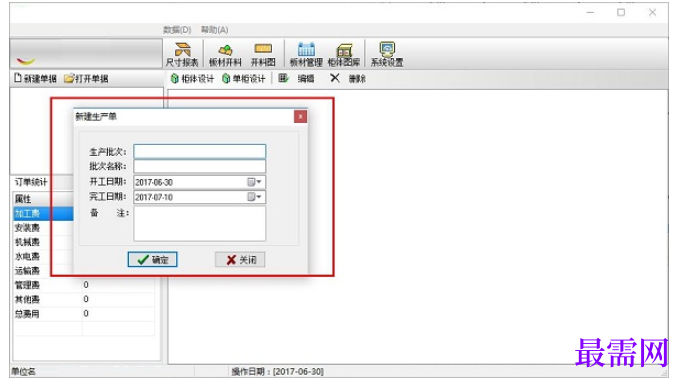
Task: Select the 订单统计 tab
Action: (x=31, y=182)
